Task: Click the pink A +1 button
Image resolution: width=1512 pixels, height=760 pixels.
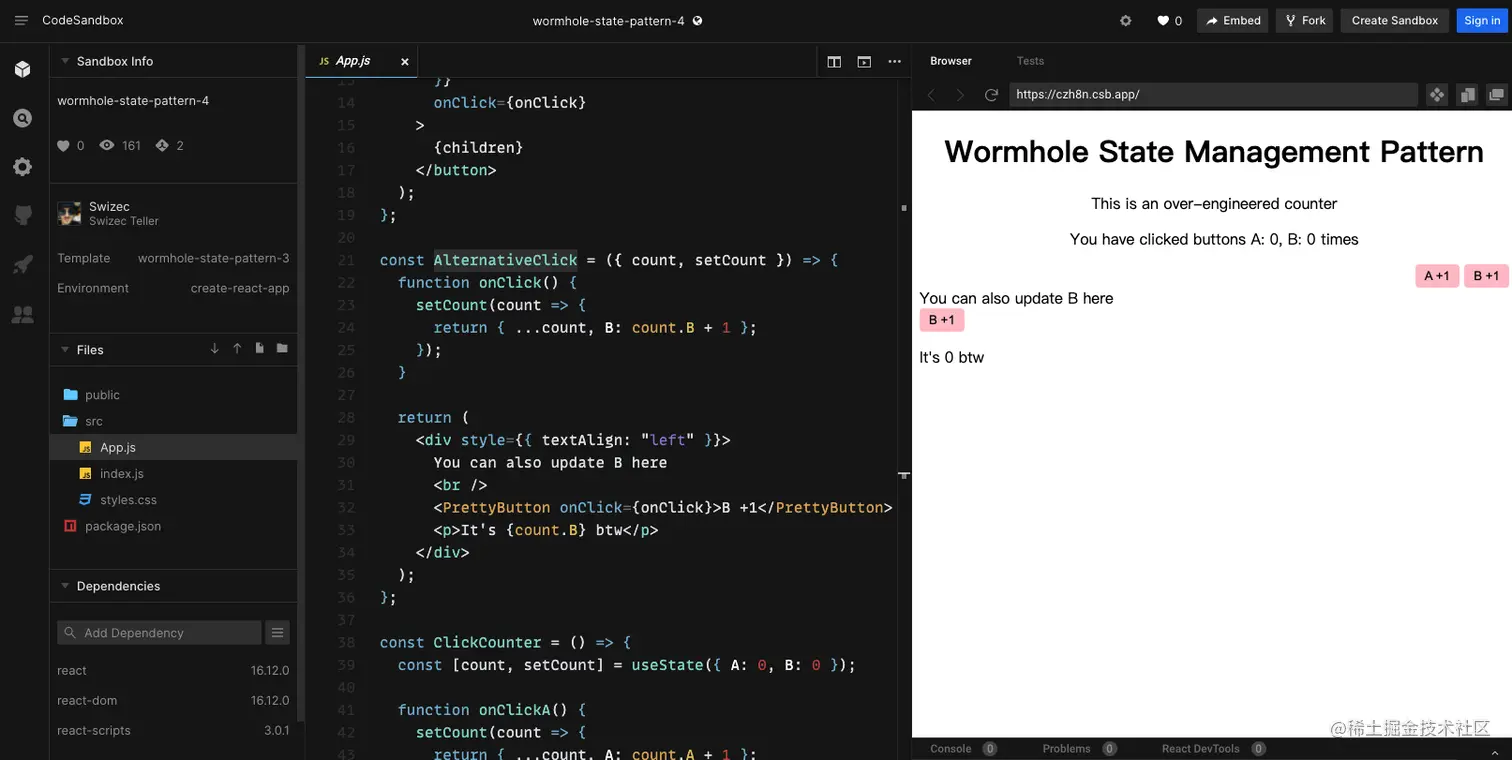Action: coord(1436,276)
